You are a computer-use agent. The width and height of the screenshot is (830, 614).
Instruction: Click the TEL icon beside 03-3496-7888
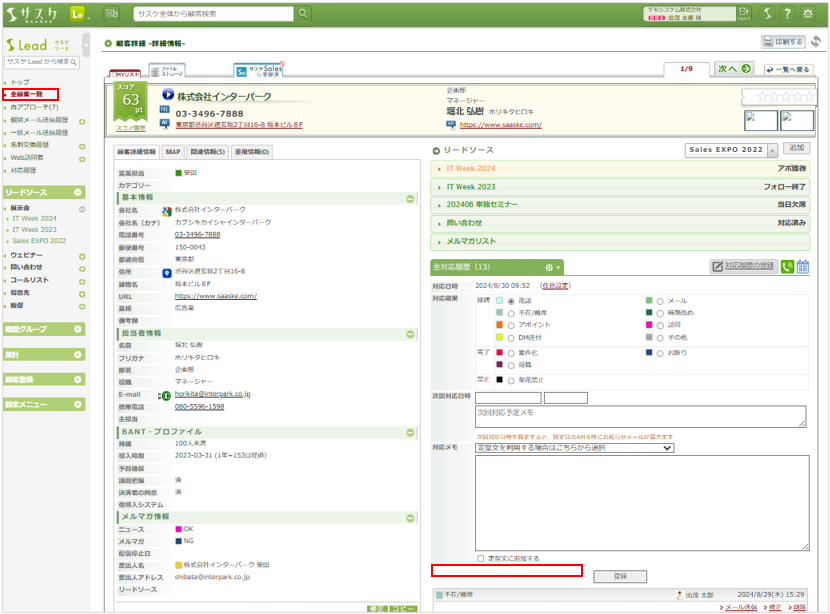click(x=165, y=110)
